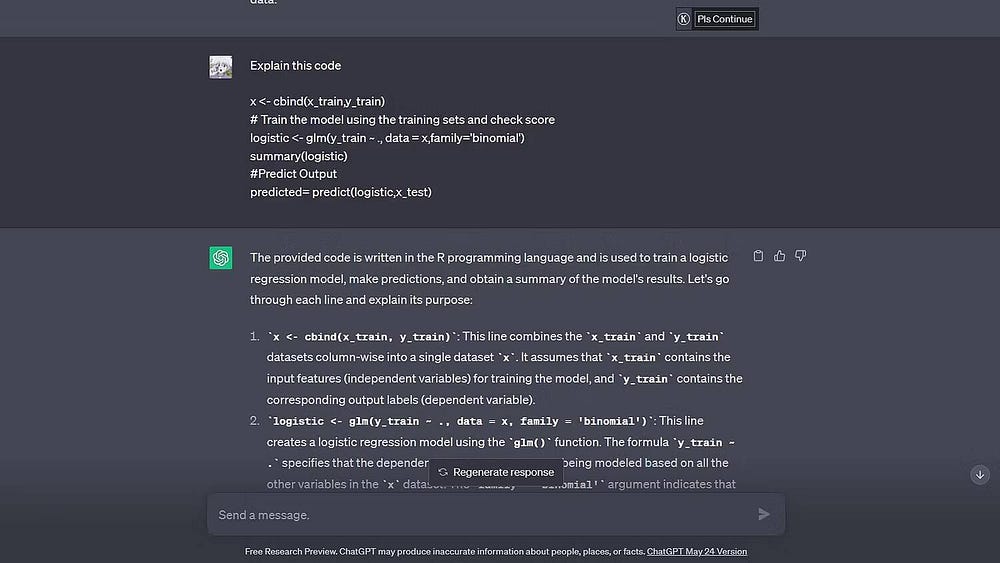Open the ChatGPT May 24 Version link

coord(697,551)
